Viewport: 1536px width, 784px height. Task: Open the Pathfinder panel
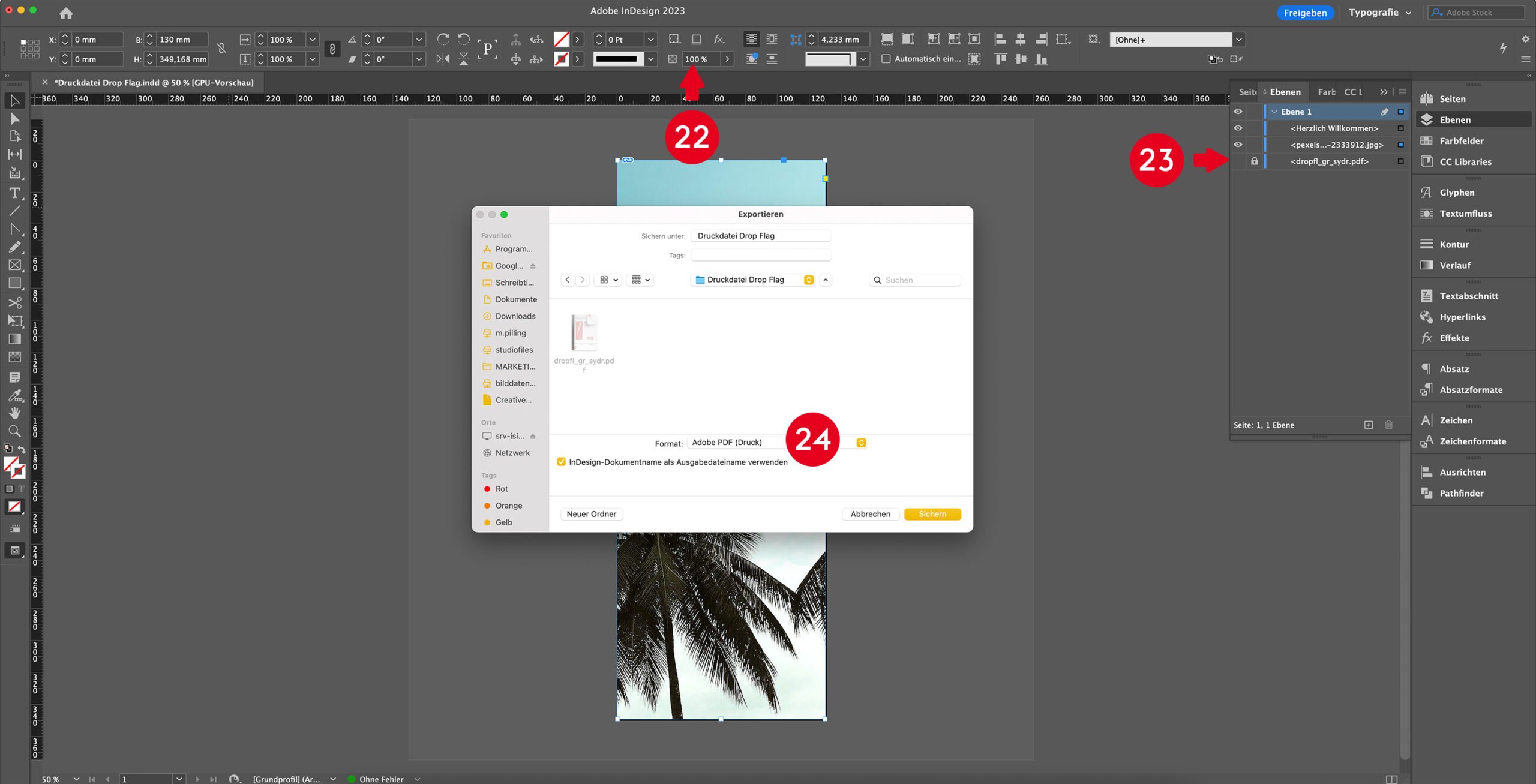pos(1461,493)
